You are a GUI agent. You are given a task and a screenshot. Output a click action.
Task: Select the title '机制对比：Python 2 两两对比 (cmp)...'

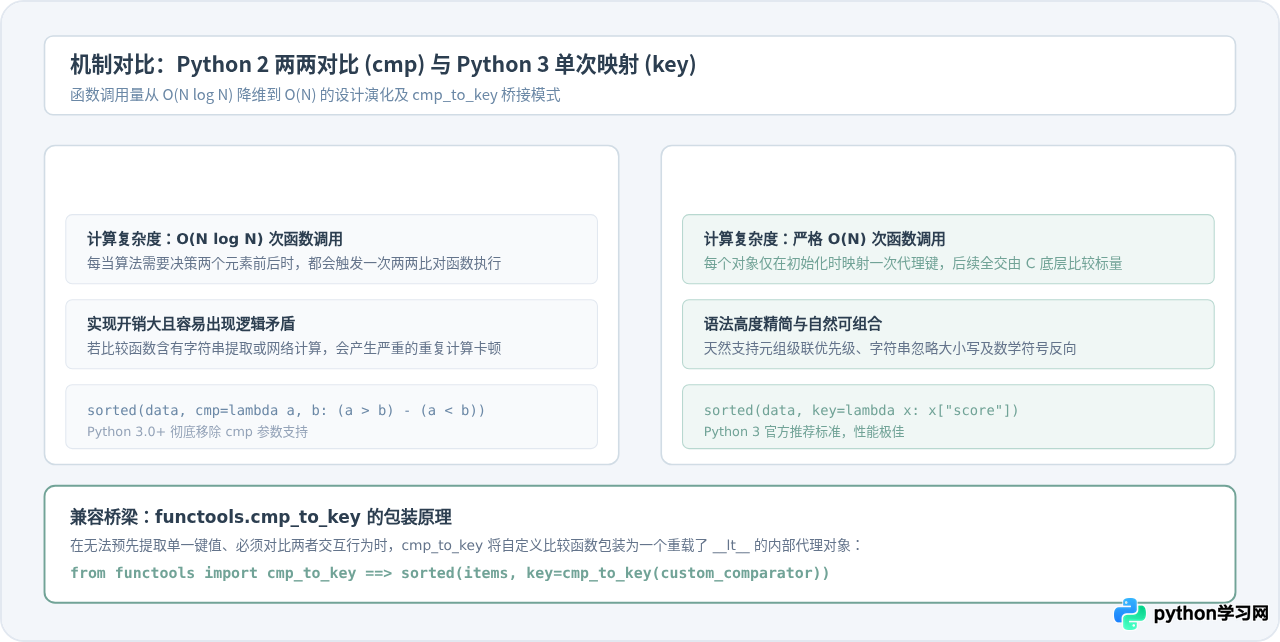383,65
